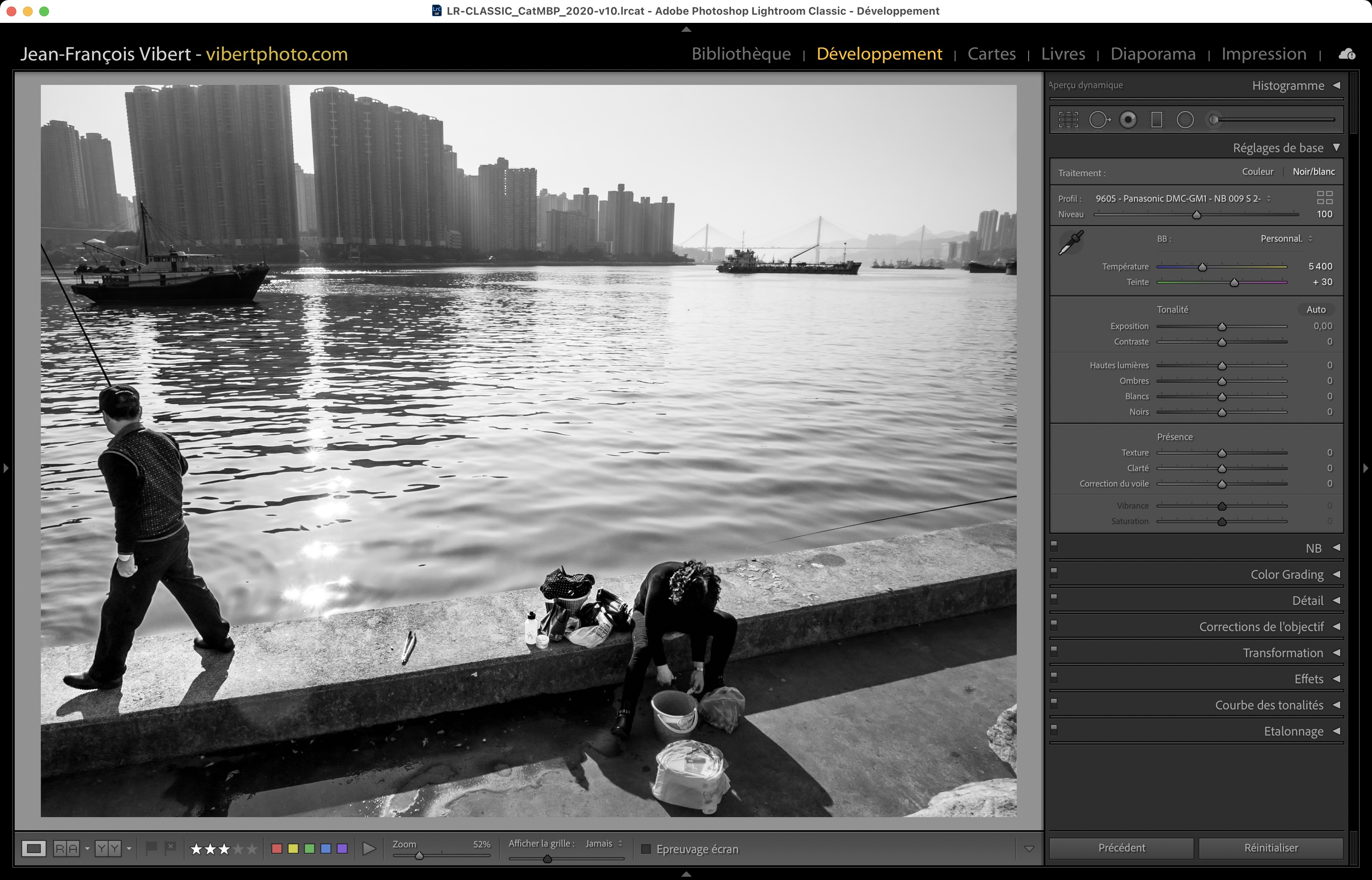1372x880 pixels.
Task: Open the Cartes module
Action: point(991,54)
